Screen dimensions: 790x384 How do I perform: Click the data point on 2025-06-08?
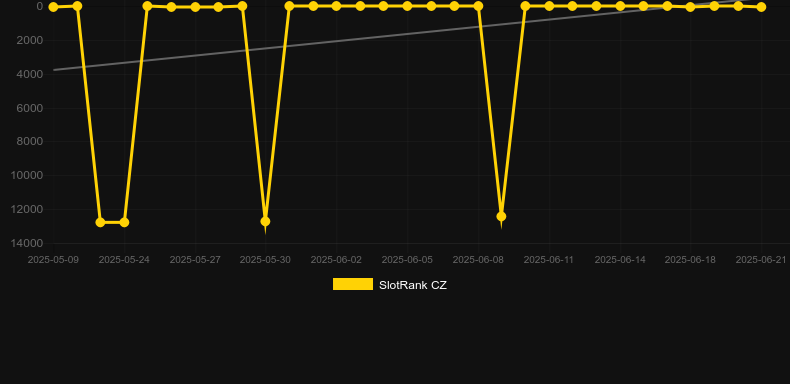tap(478, 6)
